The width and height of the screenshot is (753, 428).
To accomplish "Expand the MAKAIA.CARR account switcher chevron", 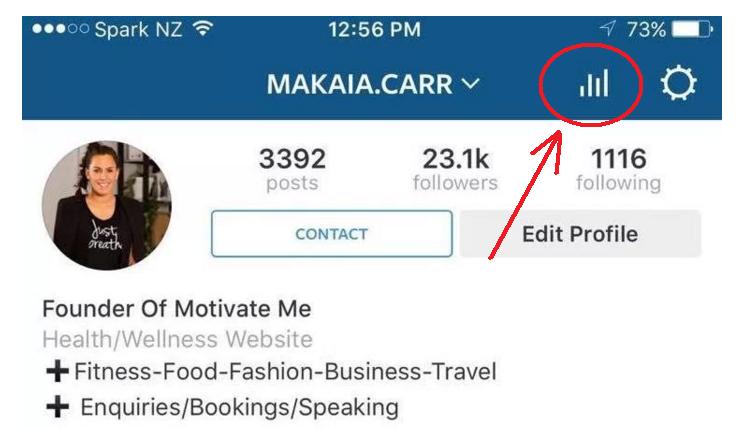I will [x=471, y=84].
